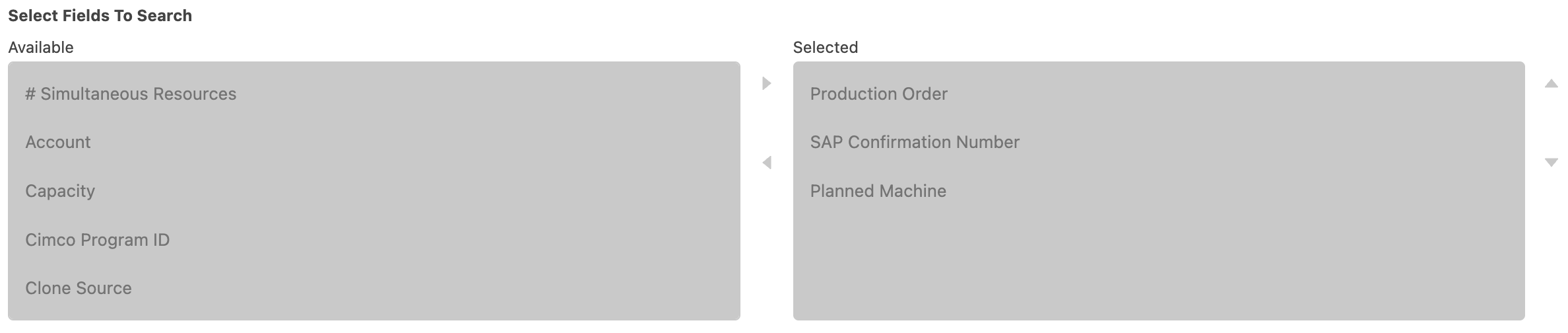Highlight SAP Confirmation Number field

tap(915, 142)
